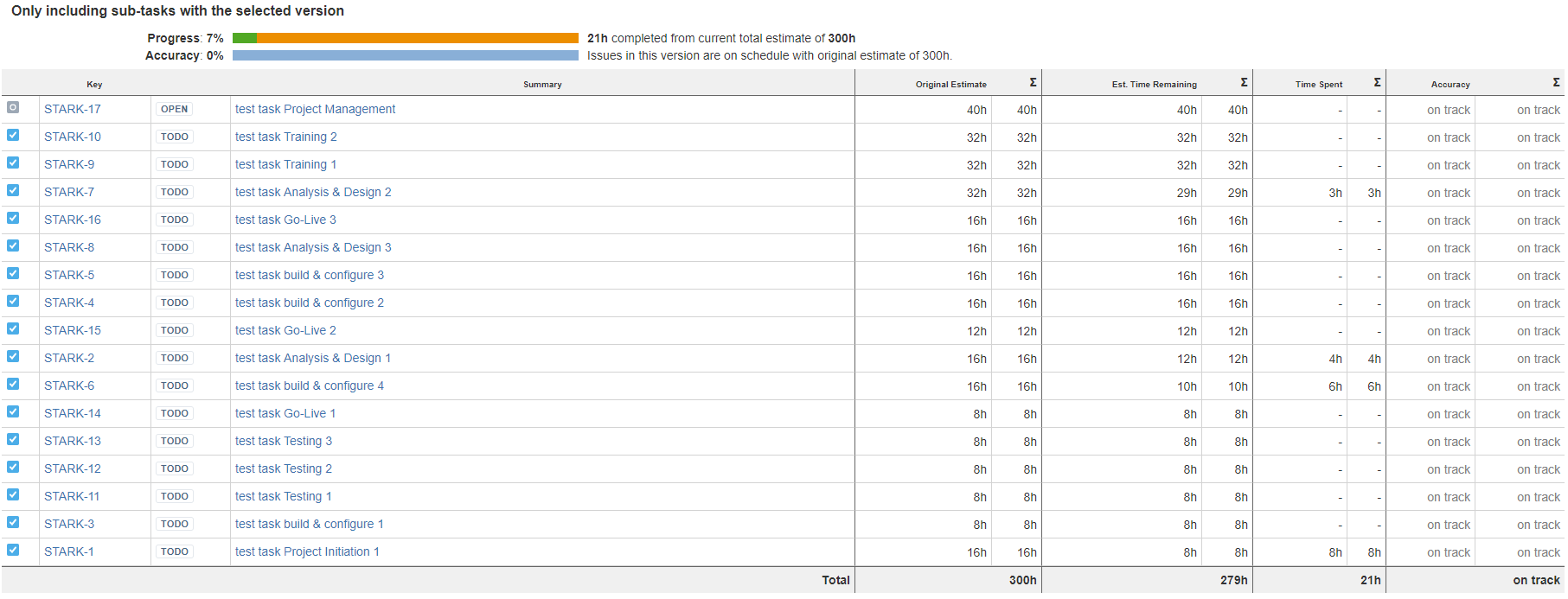Click the 29h remaining estimate for STARK-7
Screen dimensions: 1568x599
coord(1187,193)
